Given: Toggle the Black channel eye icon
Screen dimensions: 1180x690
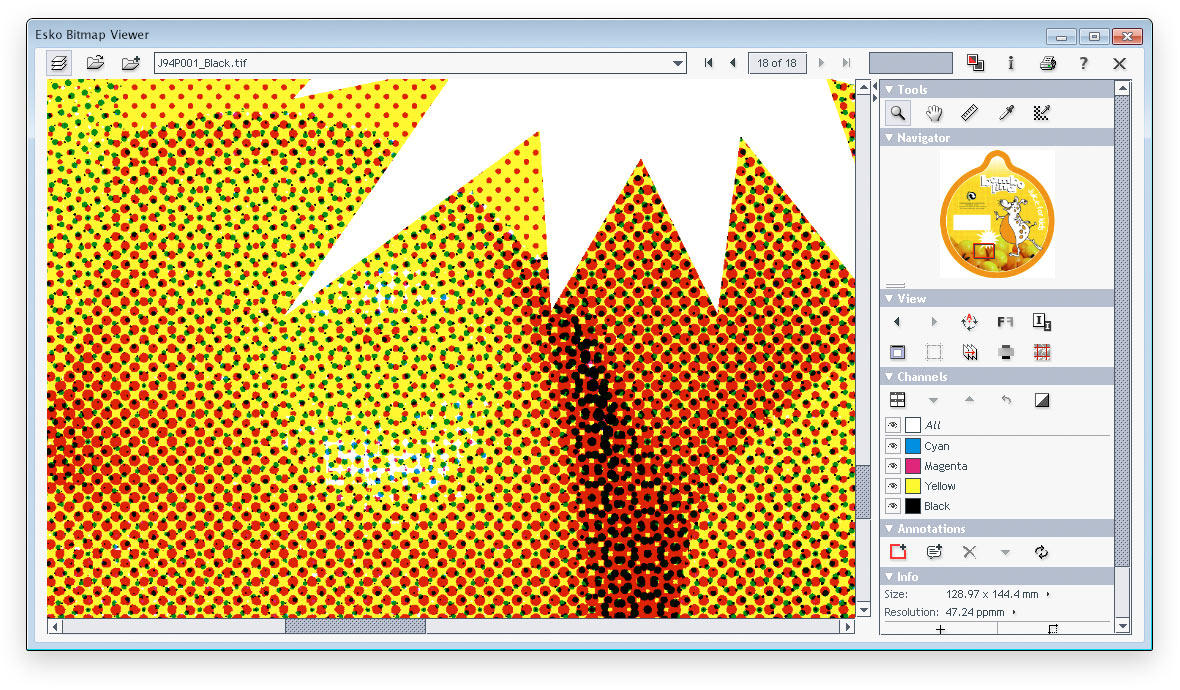Looking at the screenshot, I should (893, 506).
